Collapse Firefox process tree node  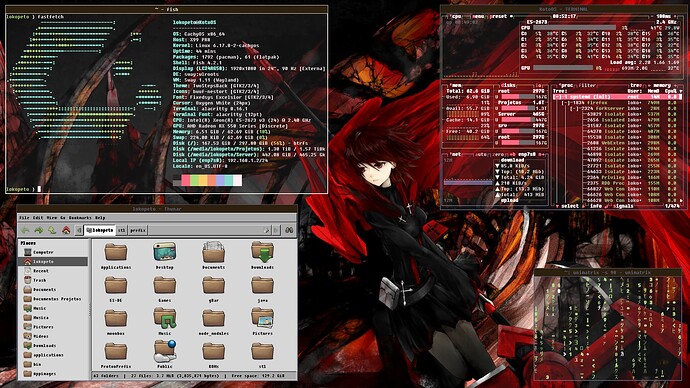566,102
